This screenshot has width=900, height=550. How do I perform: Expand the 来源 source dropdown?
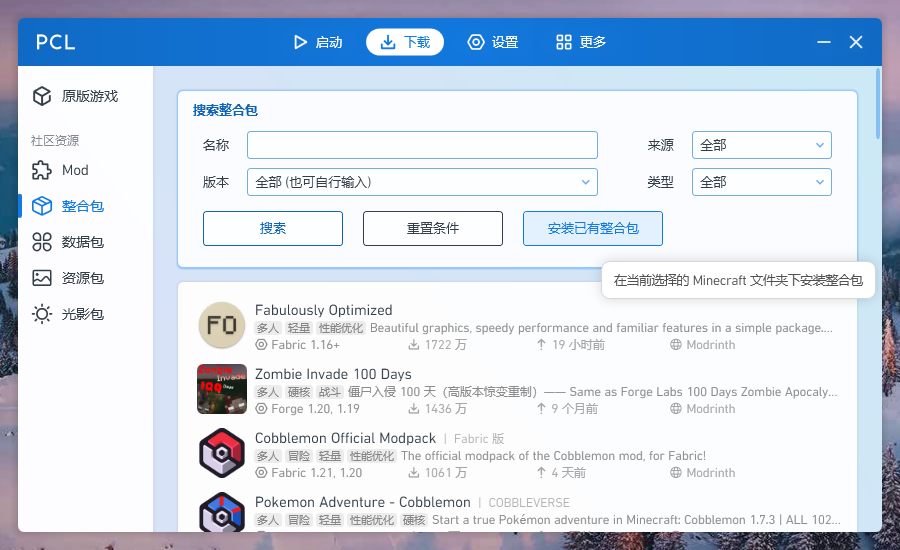pyautogui.click(x=762, y=145)
